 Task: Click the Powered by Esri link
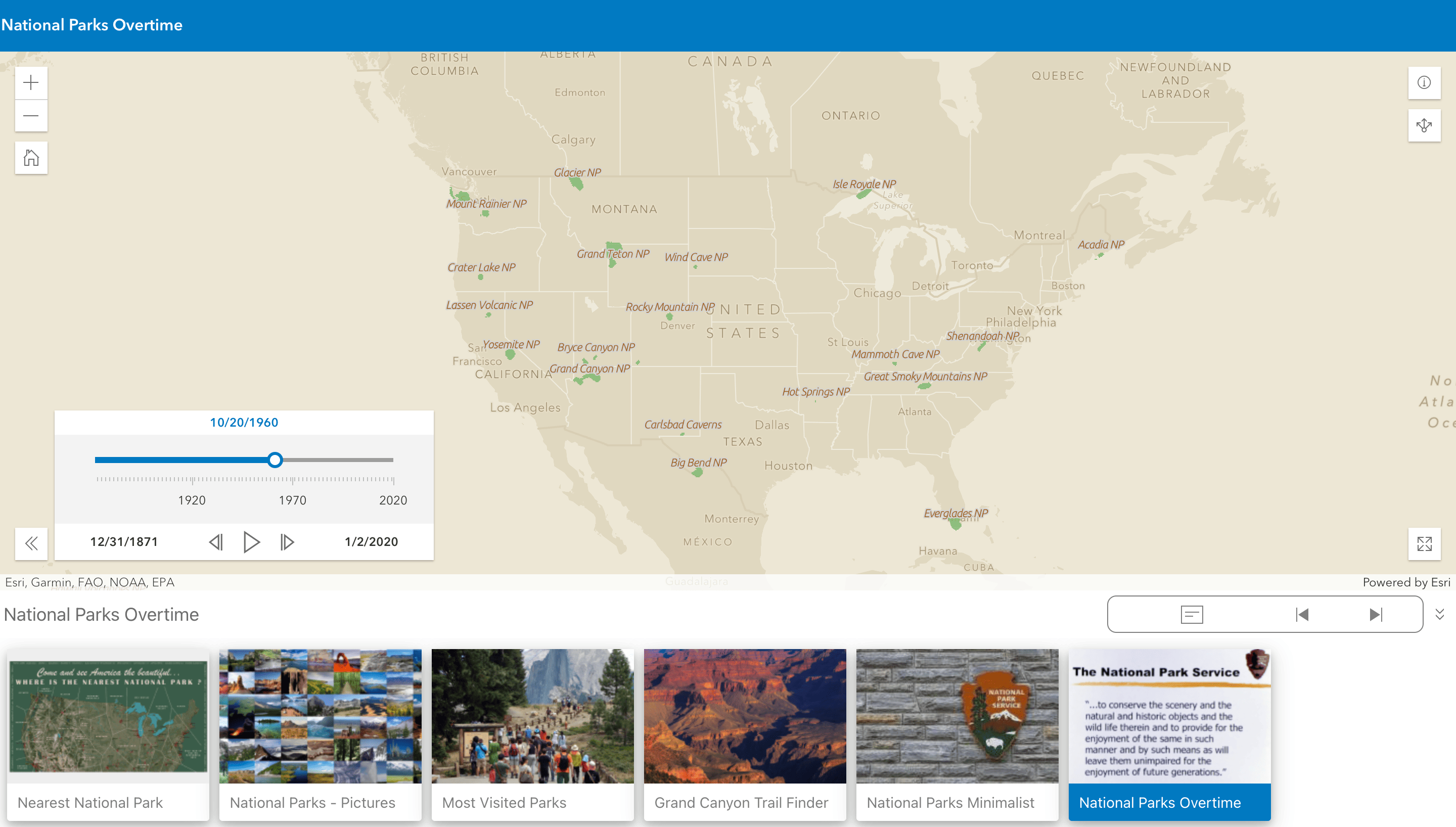[x=1406, y=582]
